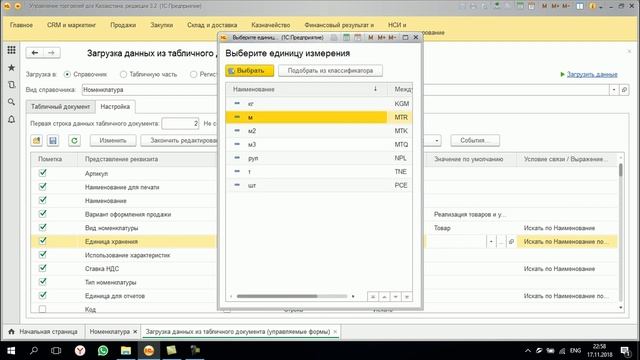640x360 pixels.
Task: Move selected unit to top of list
Action: (x=373, y=297)
